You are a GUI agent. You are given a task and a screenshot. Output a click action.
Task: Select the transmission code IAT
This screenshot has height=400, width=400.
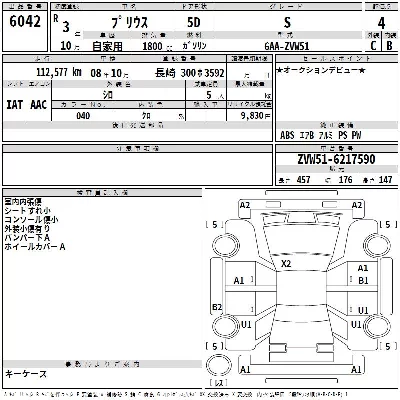[x=15, y=105]
